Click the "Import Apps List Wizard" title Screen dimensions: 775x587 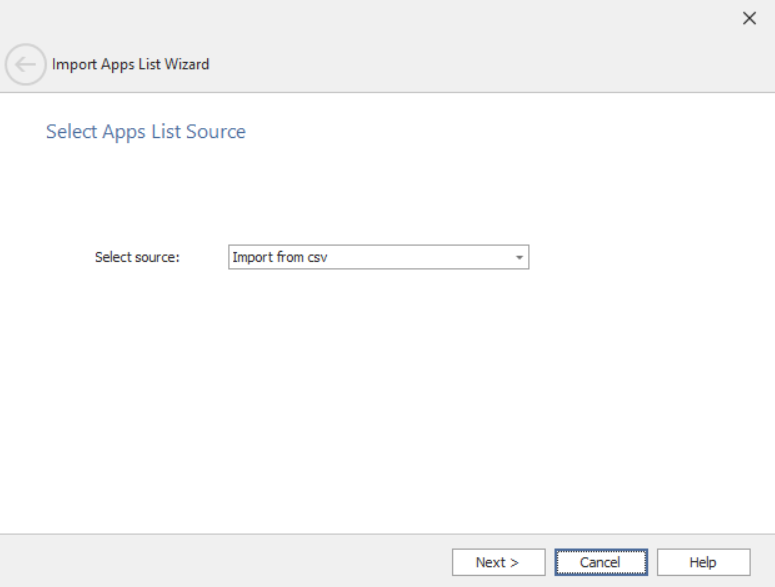[x=131, y=64]
